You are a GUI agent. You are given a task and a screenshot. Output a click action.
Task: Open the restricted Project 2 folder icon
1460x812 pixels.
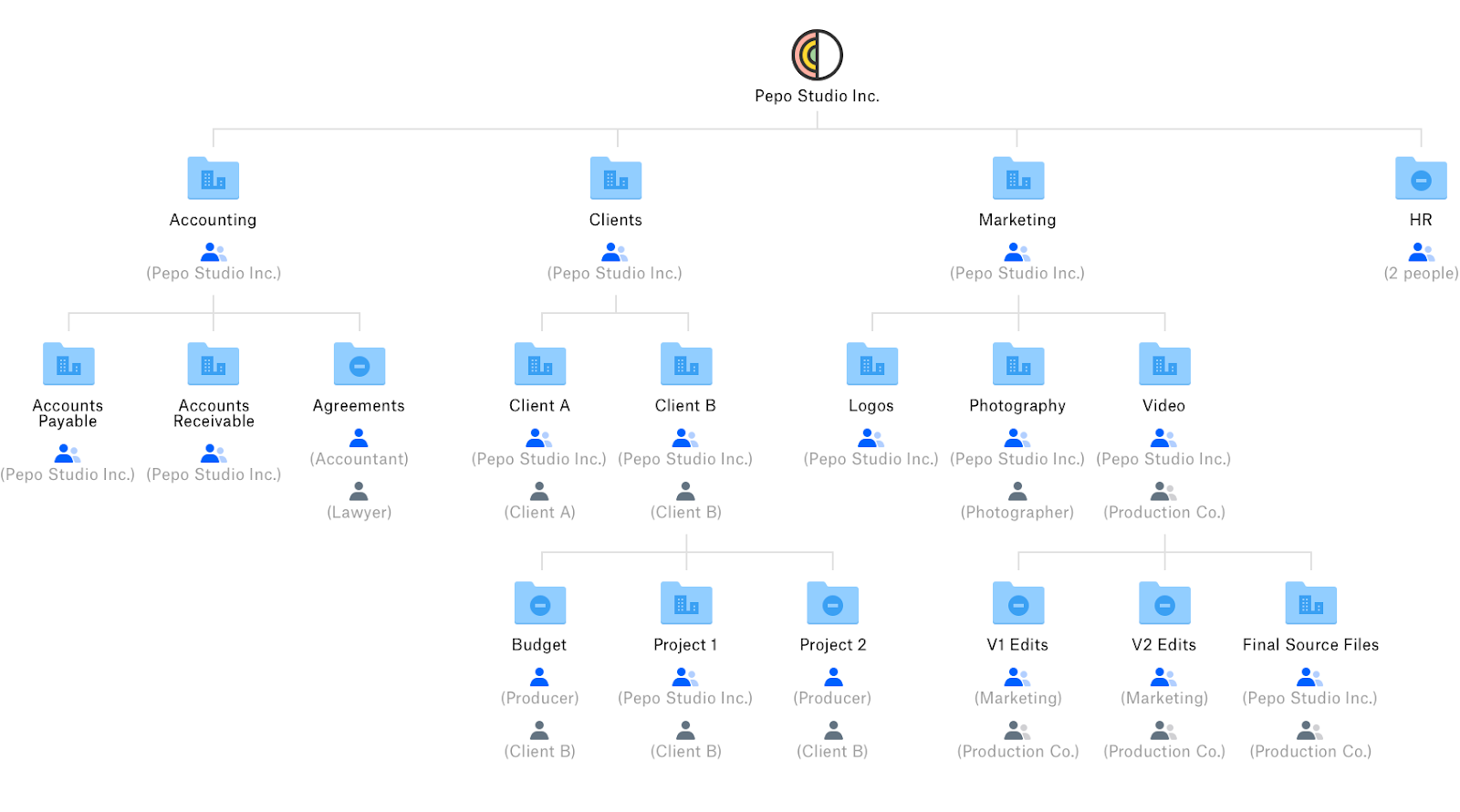click(832, 602)
